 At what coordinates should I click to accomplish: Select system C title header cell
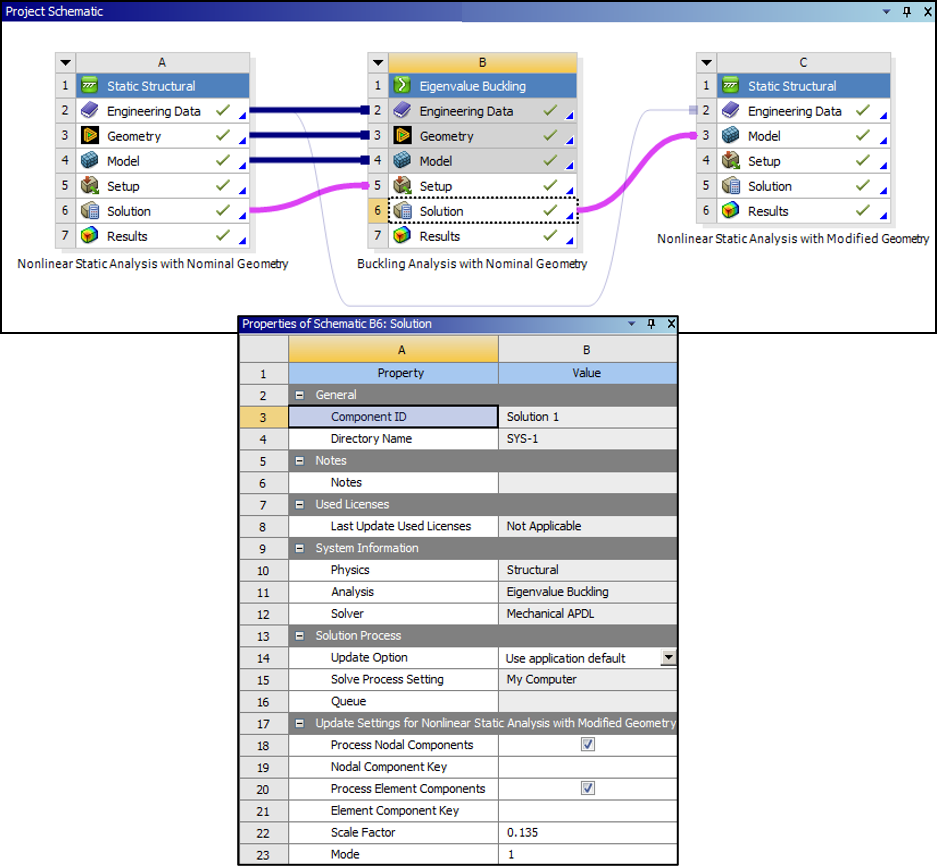(804, 63)
